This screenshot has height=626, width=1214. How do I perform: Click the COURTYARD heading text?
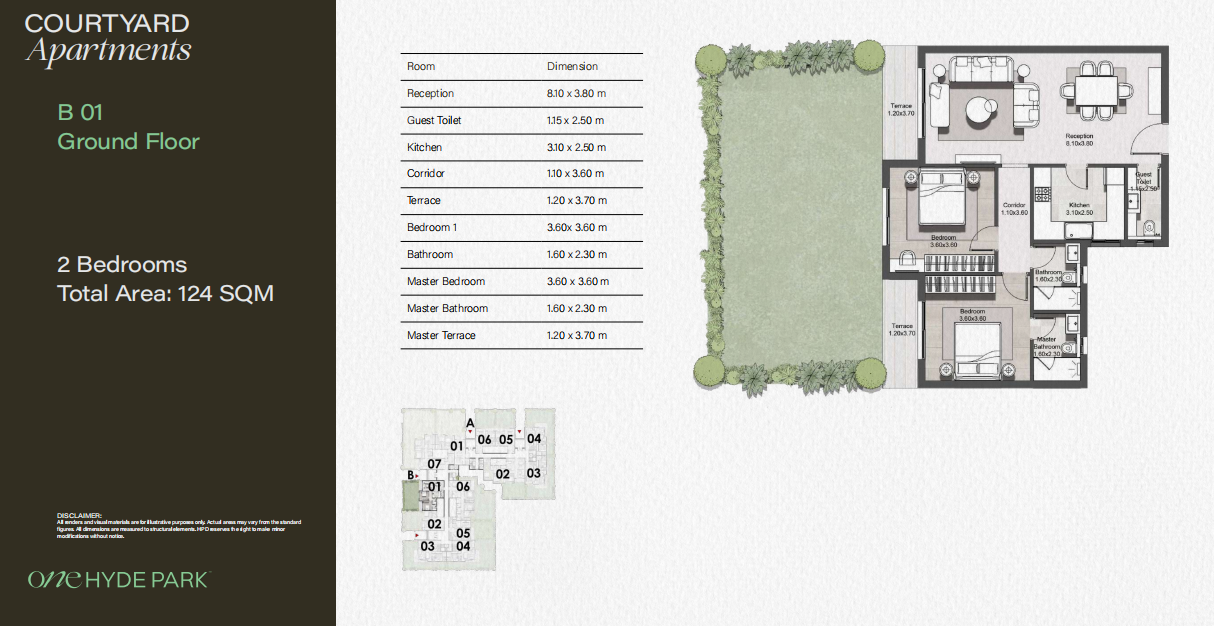107,23
